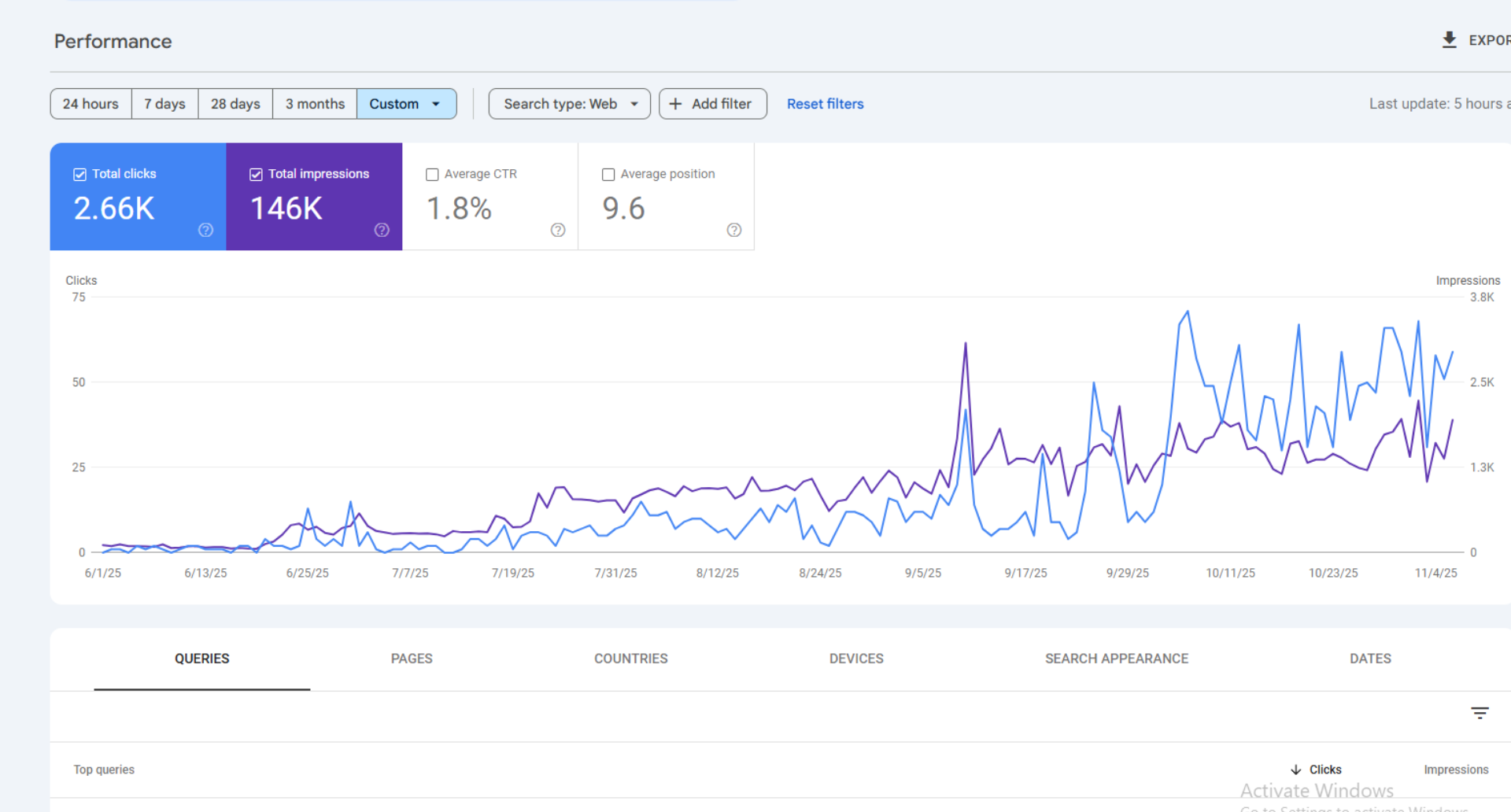Uncheck the Total impressions checkbox
Viewport: 1511px width, 812px height.
[255, 174]
